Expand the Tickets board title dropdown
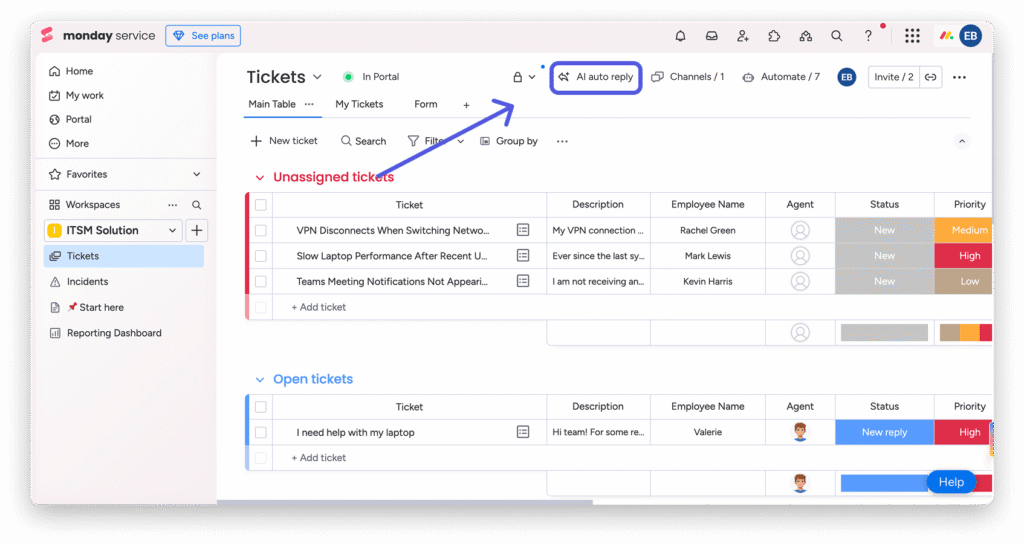 click(x=317, y=77)
